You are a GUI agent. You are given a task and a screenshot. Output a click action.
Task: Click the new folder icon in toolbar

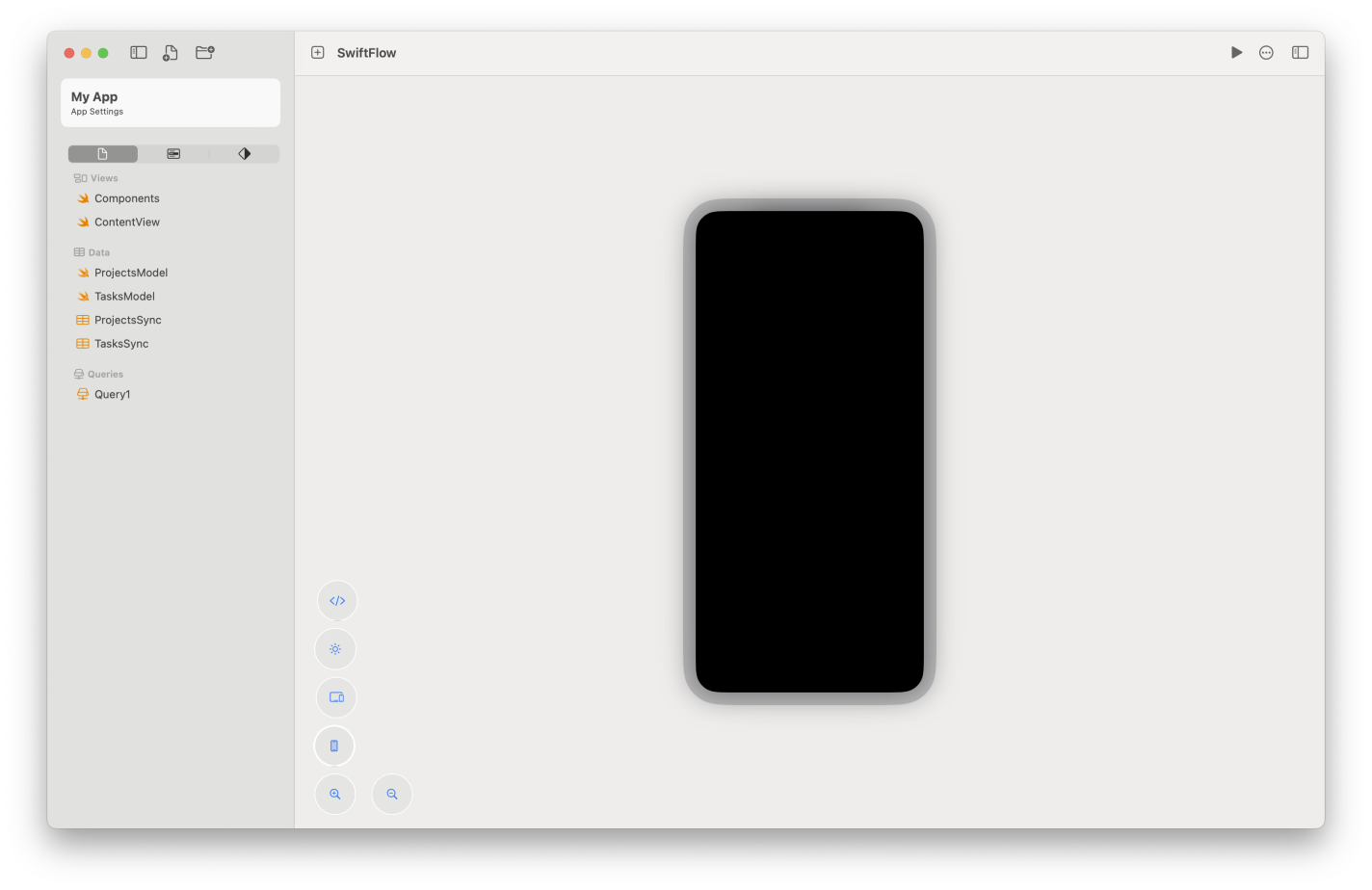pos(205,53)
